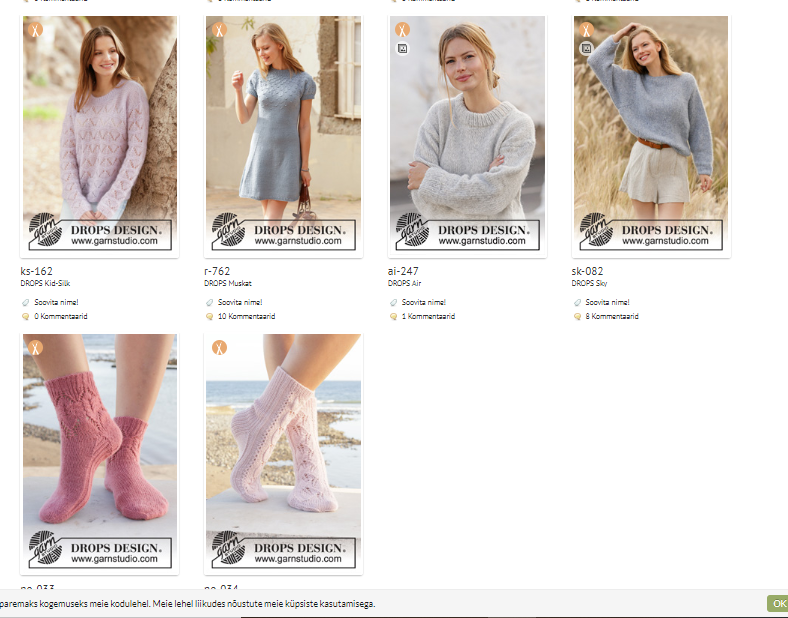Click comment bubble icon under ai-247
The image size is (788, 618).
(x=393, y=317)
